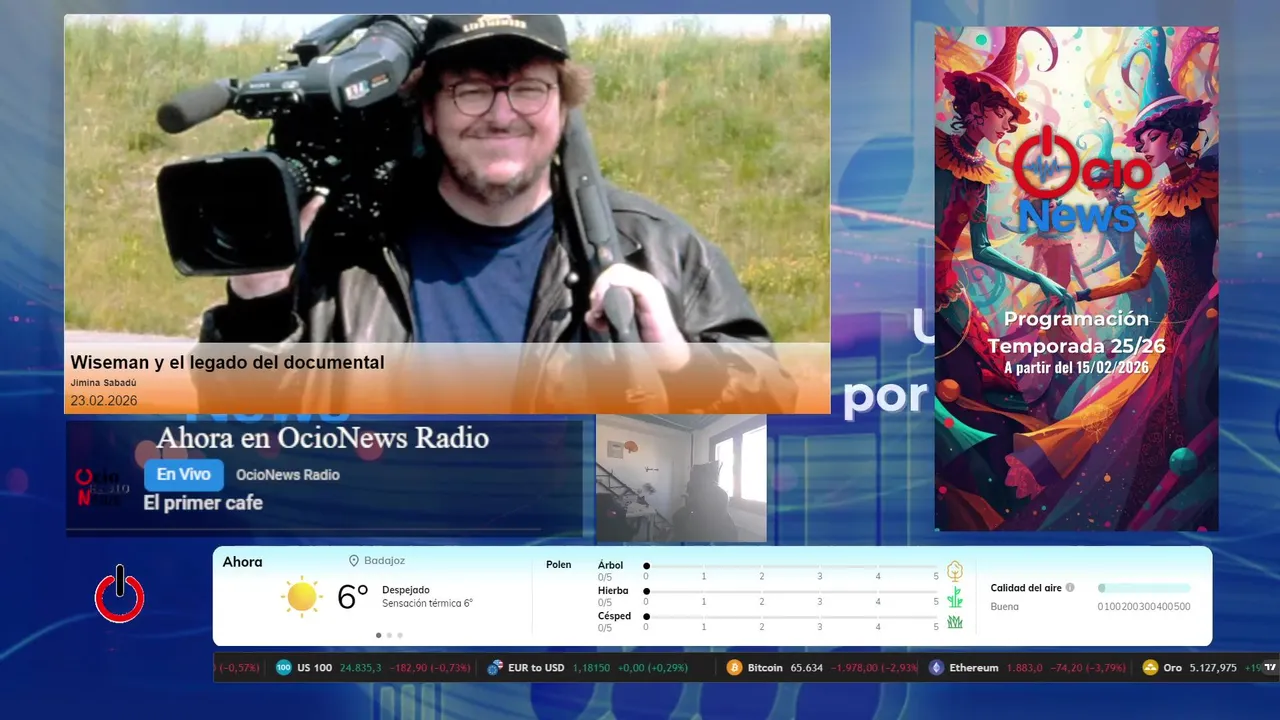Click the author name Jimina Sabadú

click(103, 383)
